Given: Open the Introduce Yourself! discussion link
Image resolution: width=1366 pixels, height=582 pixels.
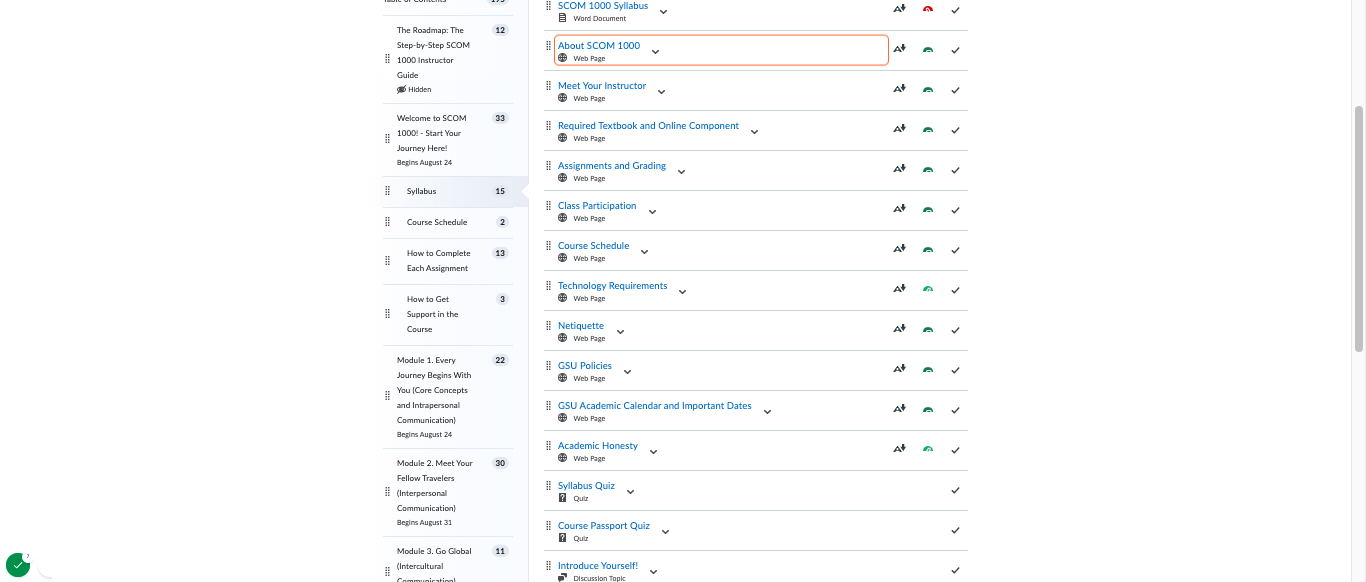Looking at the screenshot, I should pyautogui.click(x=598, y=566).
